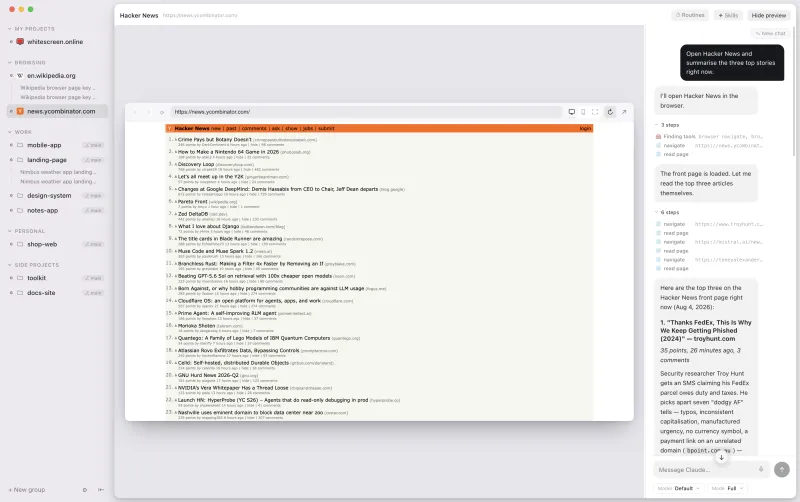Click the Skills button
800x502 pixels.
pos(728,15)
